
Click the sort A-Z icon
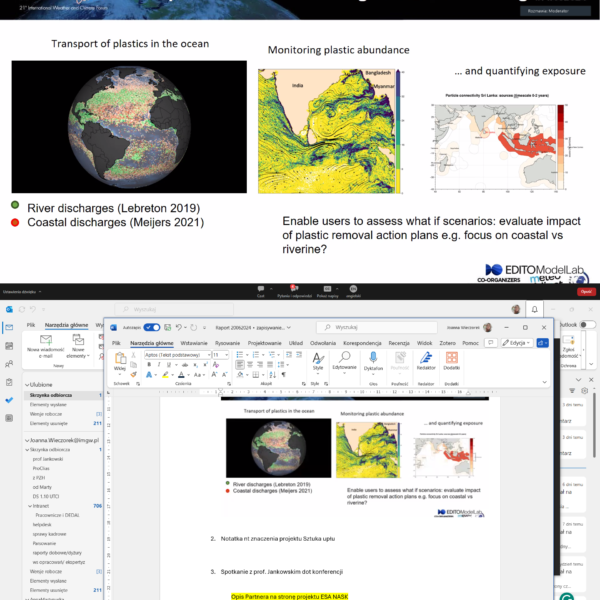click(272, 375)
